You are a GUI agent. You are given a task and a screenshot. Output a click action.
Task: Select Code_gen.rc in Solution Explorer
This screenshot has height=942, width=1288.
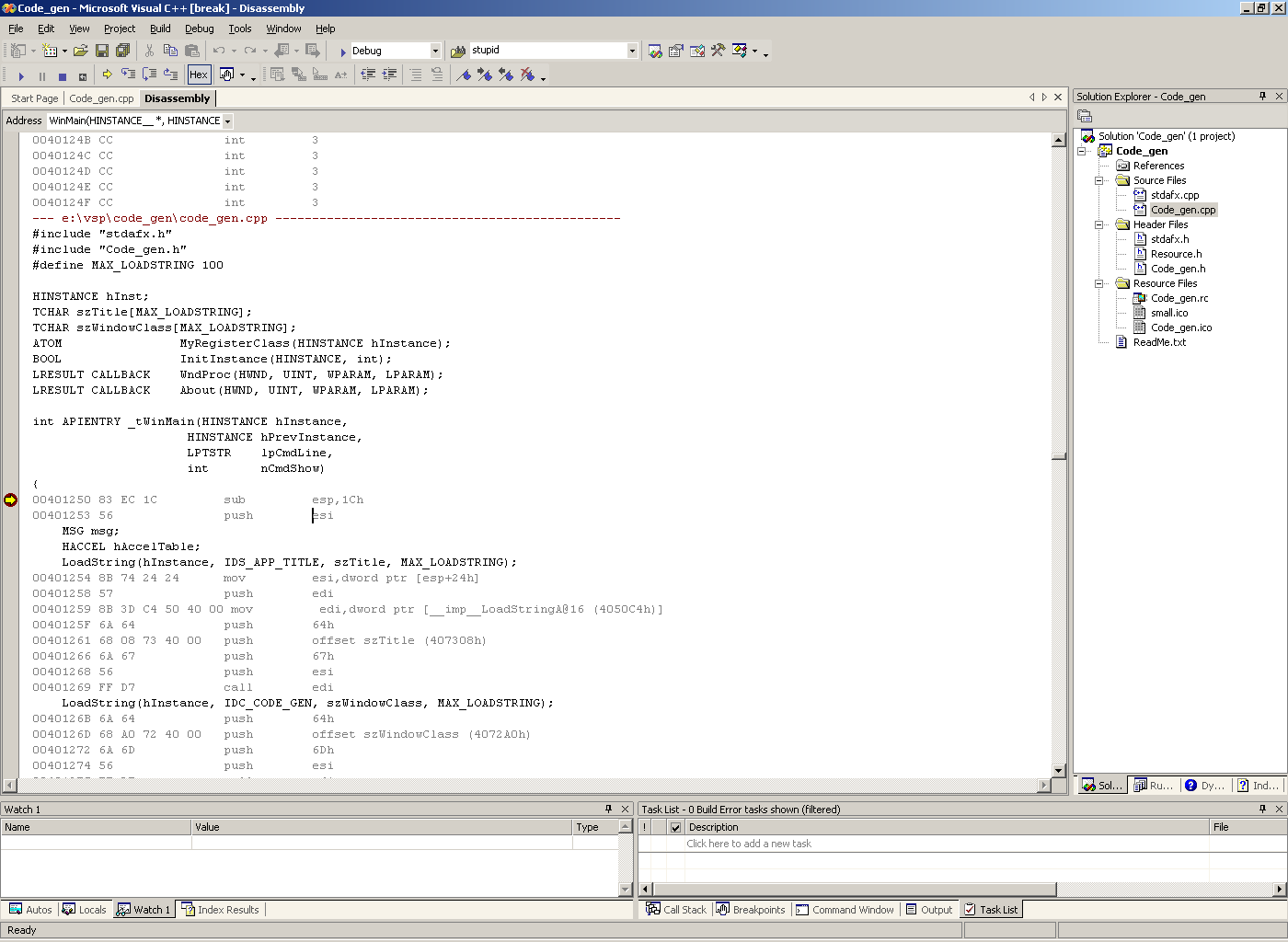click(1179, 298)
